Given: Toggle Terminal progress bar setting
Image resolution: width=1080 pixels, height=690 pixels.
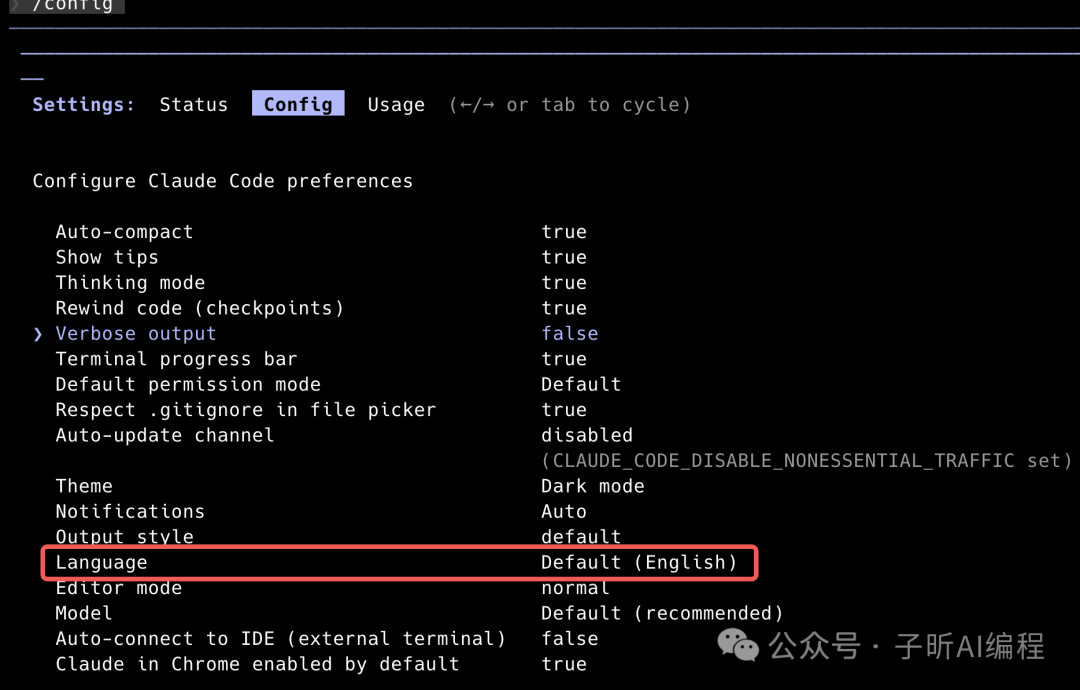Looking at the screenshot, I should 564,359.
